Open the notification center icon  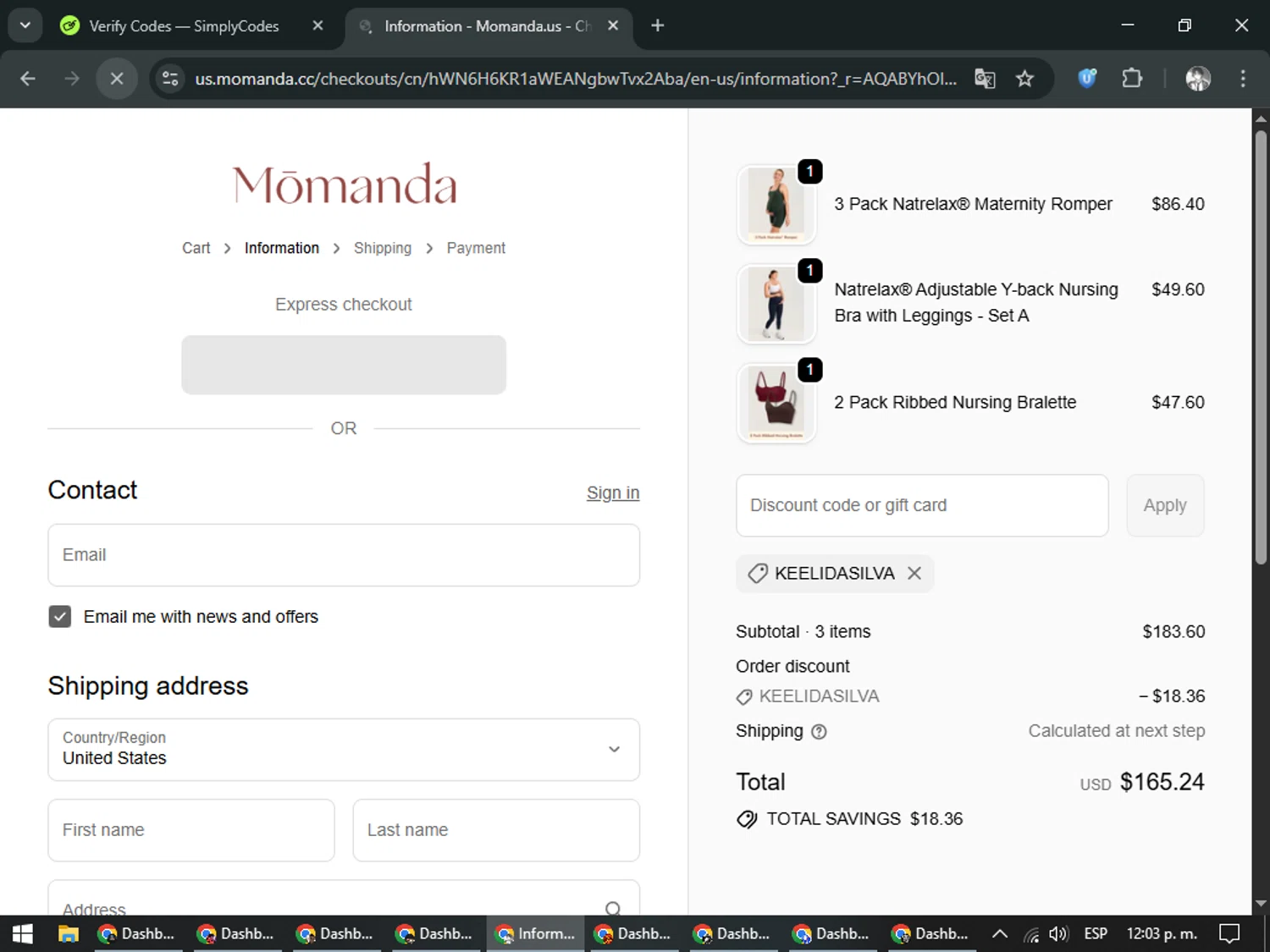(1229, 933)
